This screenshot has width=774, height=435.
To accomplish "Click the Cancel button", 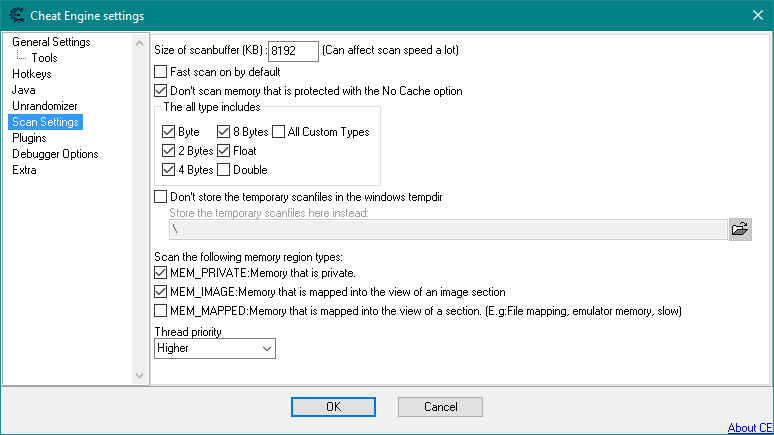I will [x=440, y=407].
